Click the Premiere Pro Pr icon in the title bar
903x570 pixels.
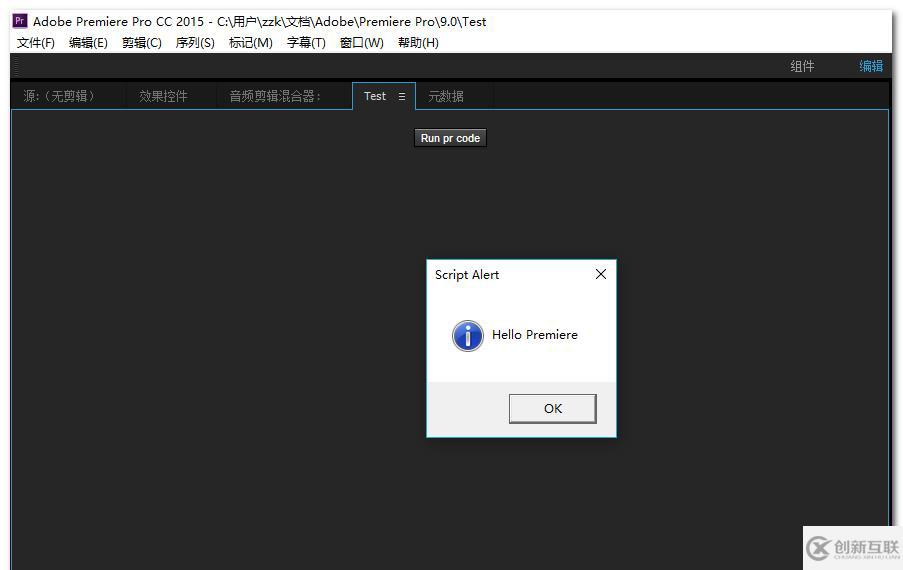tap(20, 21)
